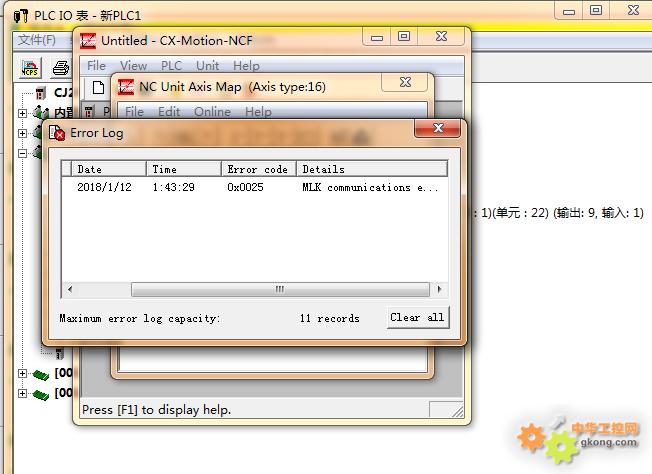Click the CJ2 PLC tree node icon
The height and width of the screenshot is (474, 652).
click(x=40, y=93)
